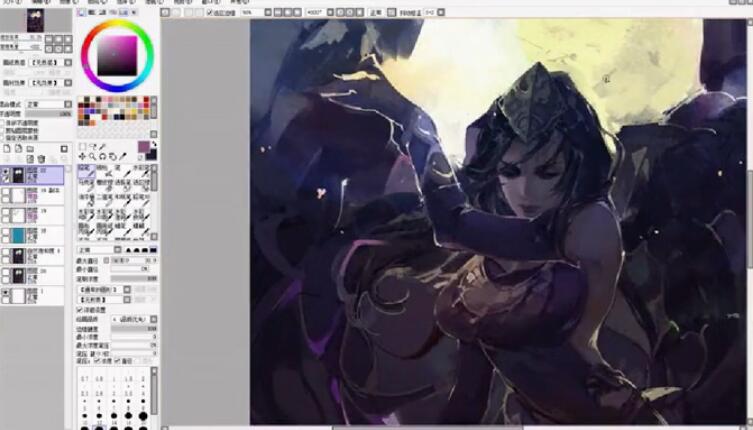This screenshot has height=430, width=753.
Task: Pick the flattest brush edge shape icon
Action: tap(153, 250)
